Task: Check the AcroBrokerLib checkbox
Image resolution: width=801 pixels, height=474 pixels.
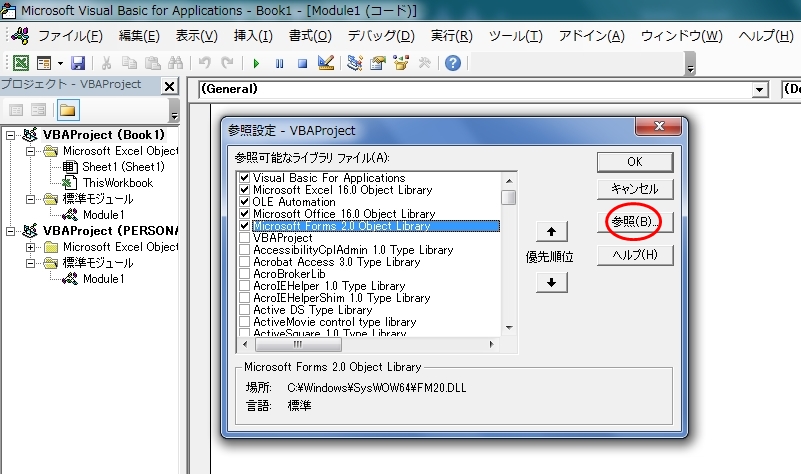Action: point(244,274)
